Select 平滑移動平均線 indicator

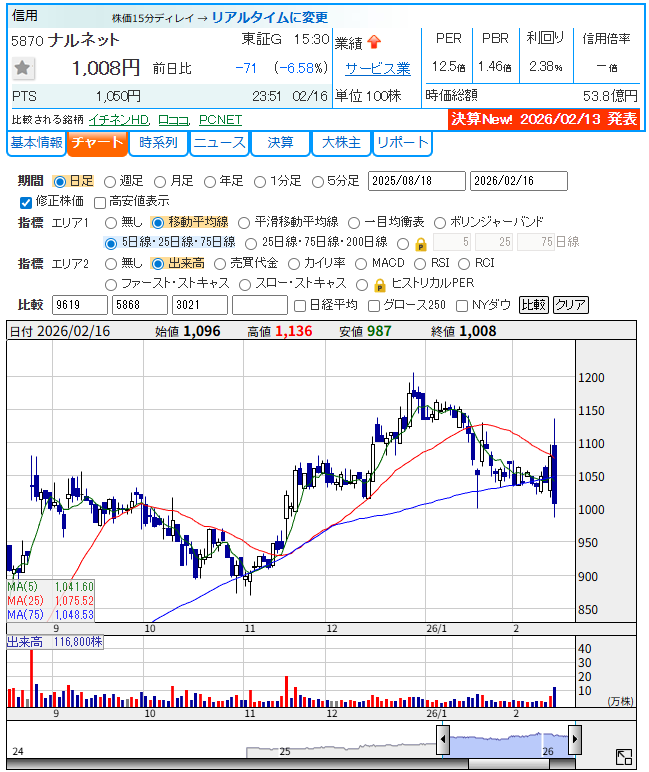point(244,223)
